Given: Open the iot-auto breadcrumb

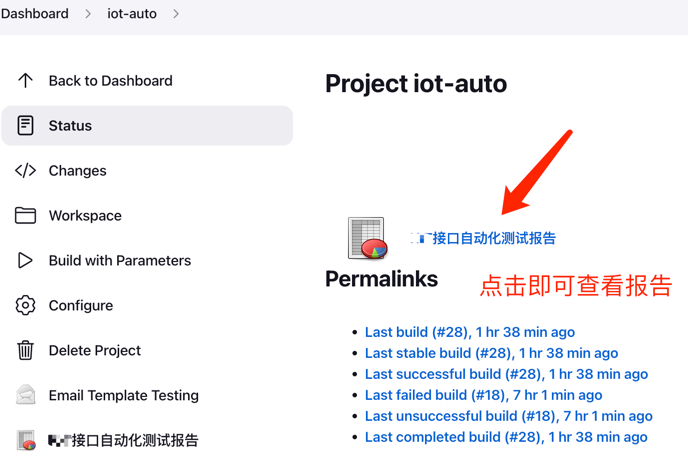Looking at the screenshot, I should pyautogui.click(x=132, y=14).
